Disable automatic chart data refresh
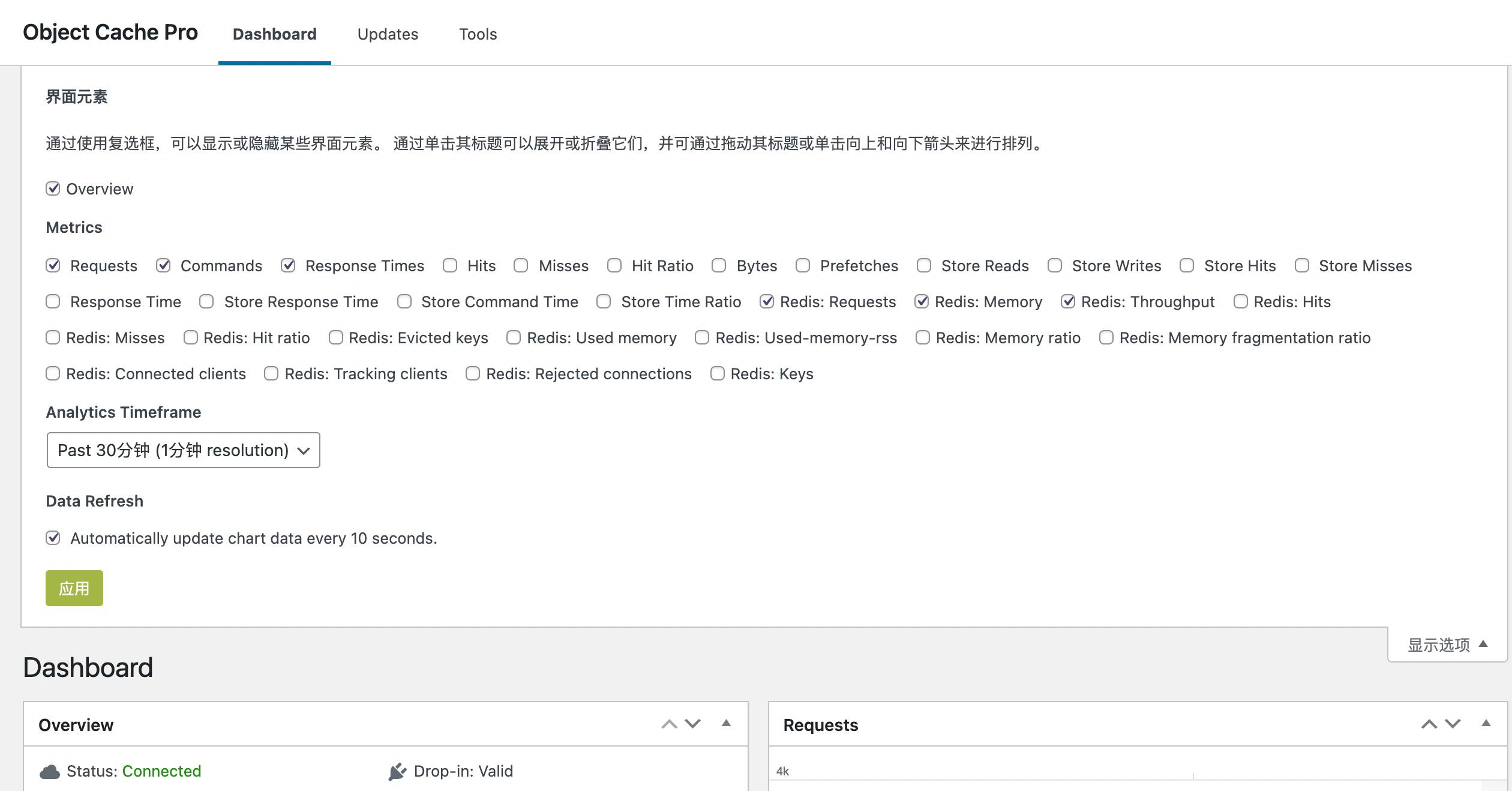 point(53,538)
